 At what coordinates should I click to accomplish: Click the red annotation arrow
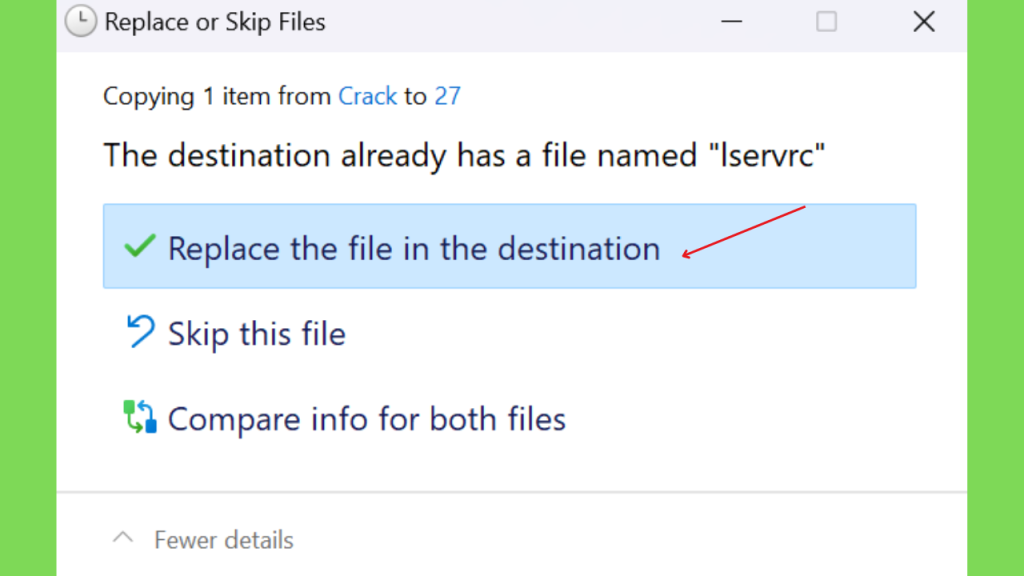pyautogui.click(x=744, y=232)
